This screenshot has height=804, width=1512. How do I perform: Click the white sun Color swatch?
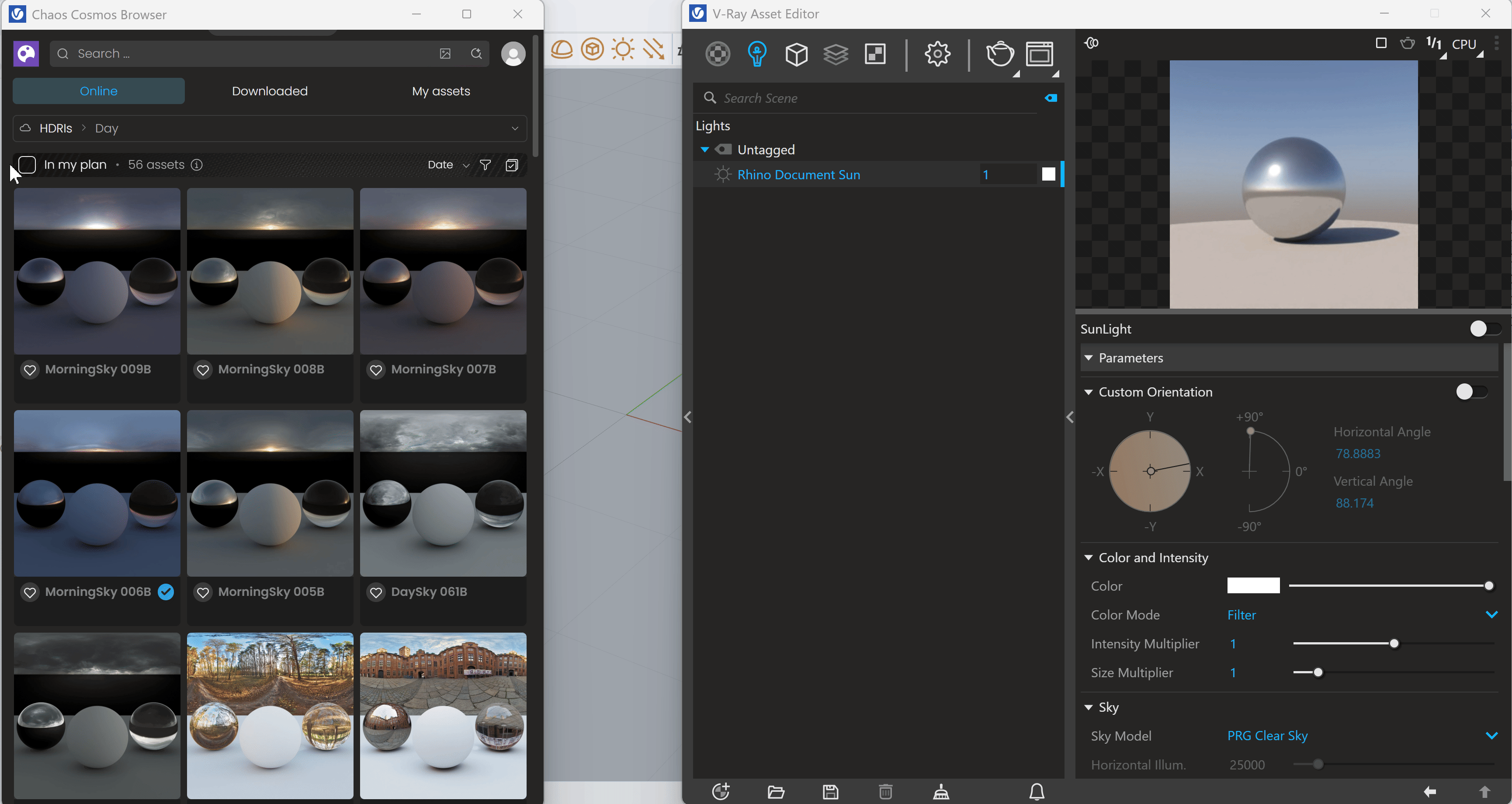[x=1253, y=585]
